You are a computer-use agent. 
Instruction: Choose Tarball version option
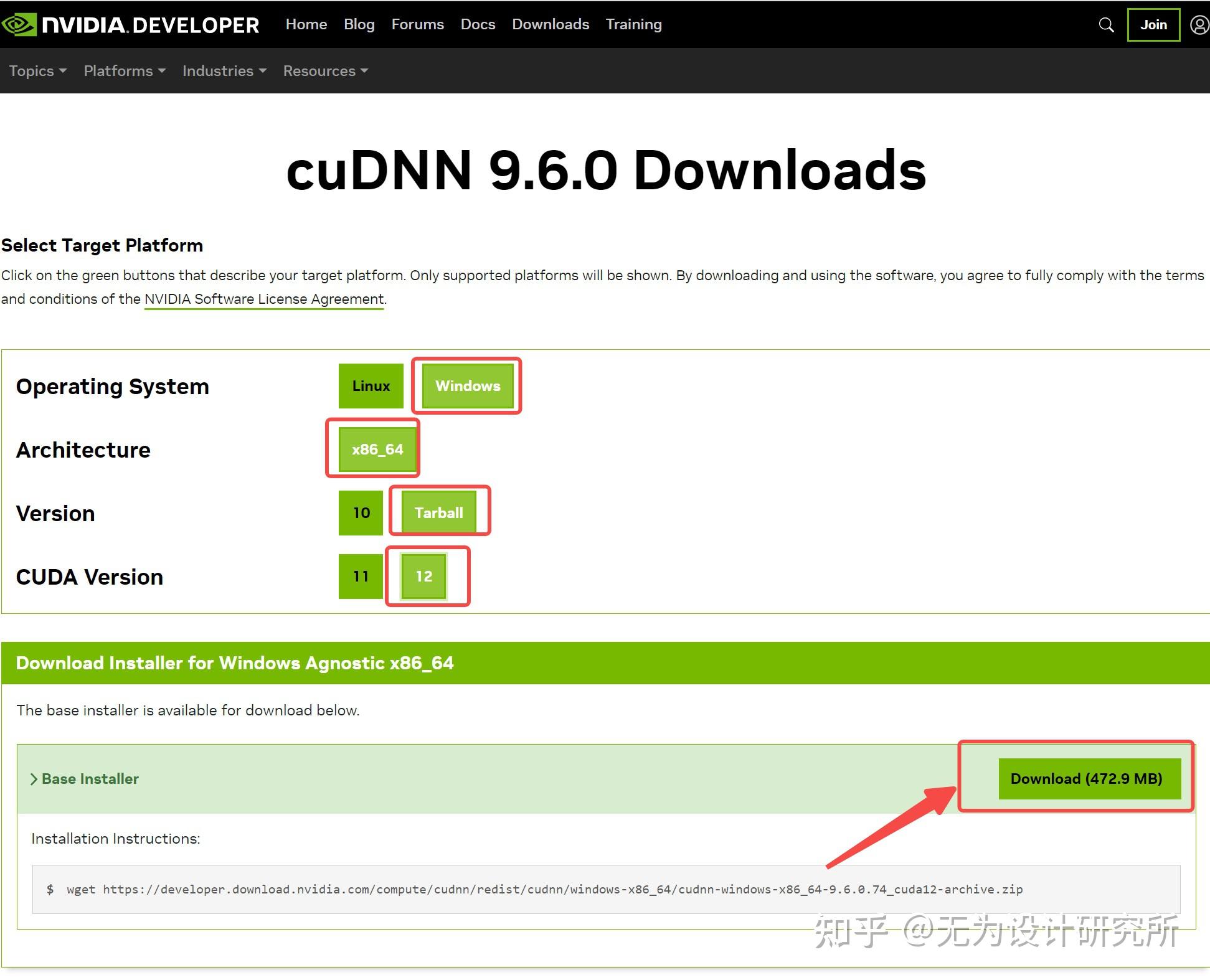click(438, 513)
